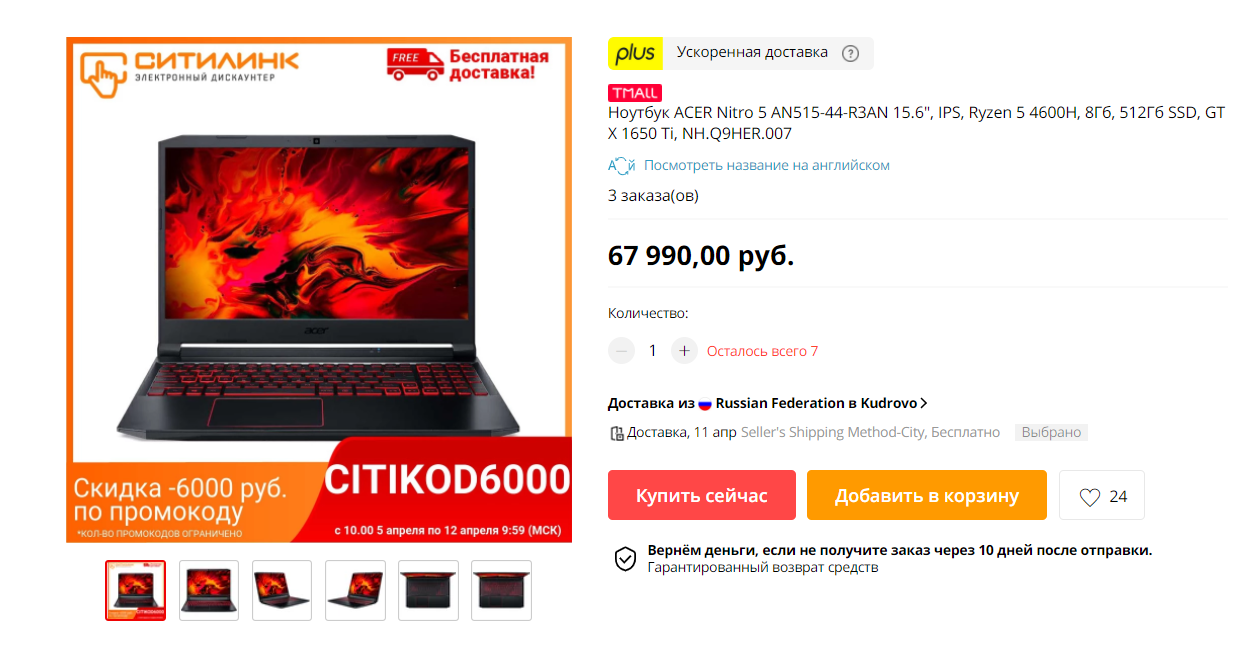Click the help question mark next to Ускоренная доставка
Image resolution: width=1247 pixels, height=659 pixels.
tap(850, 53)
